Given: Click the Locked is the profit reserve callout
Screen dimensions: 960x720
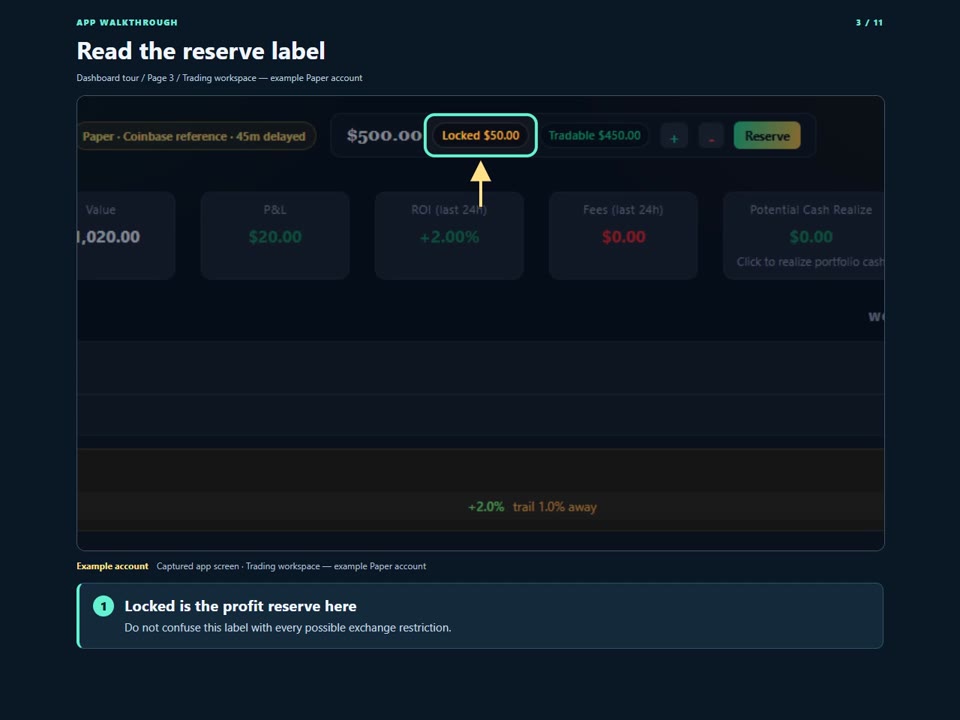Looking at the screenshot, I should click(x=480, y=616).
